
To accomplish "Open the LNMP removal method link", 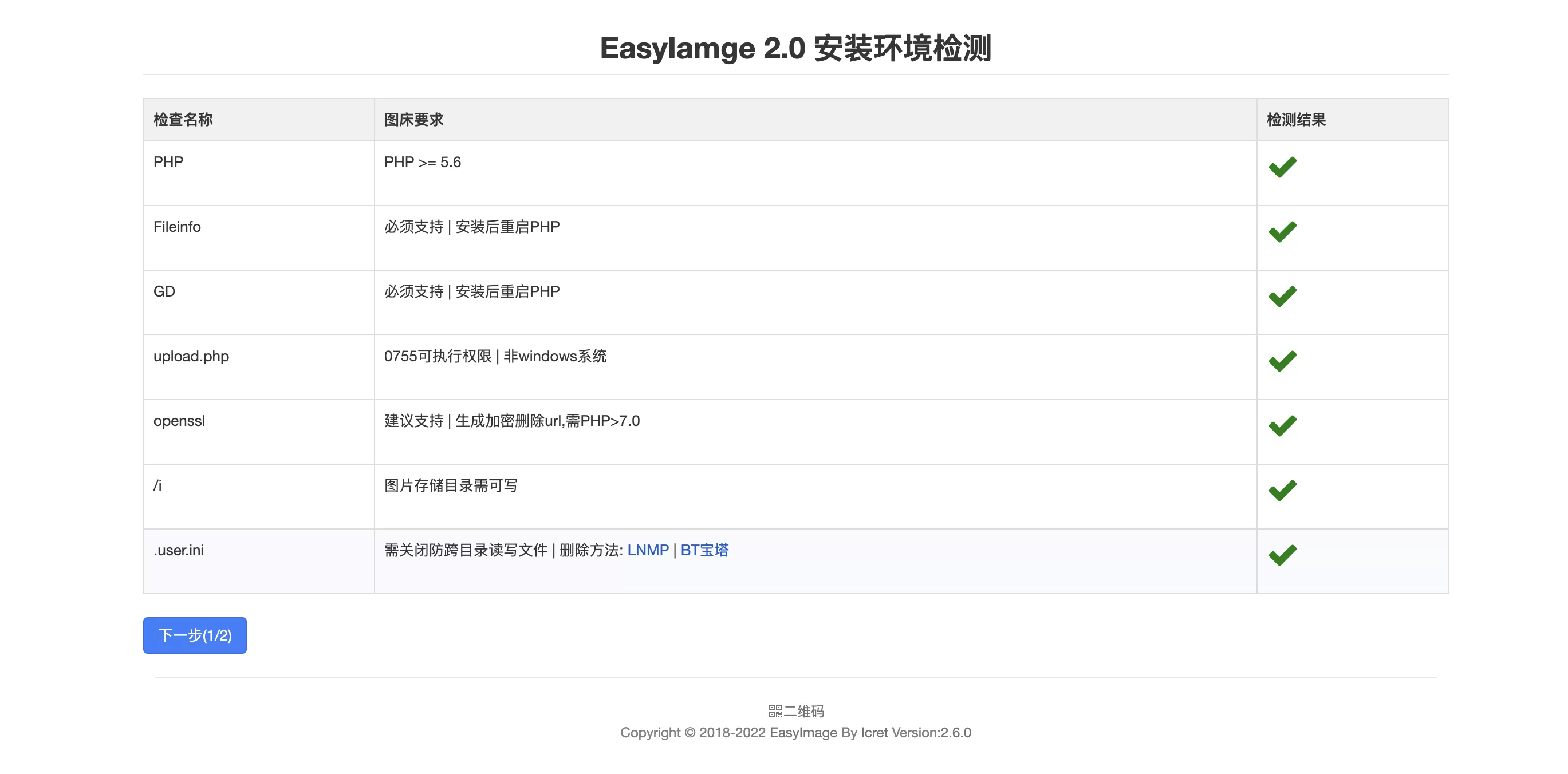I will coord(648,550).
